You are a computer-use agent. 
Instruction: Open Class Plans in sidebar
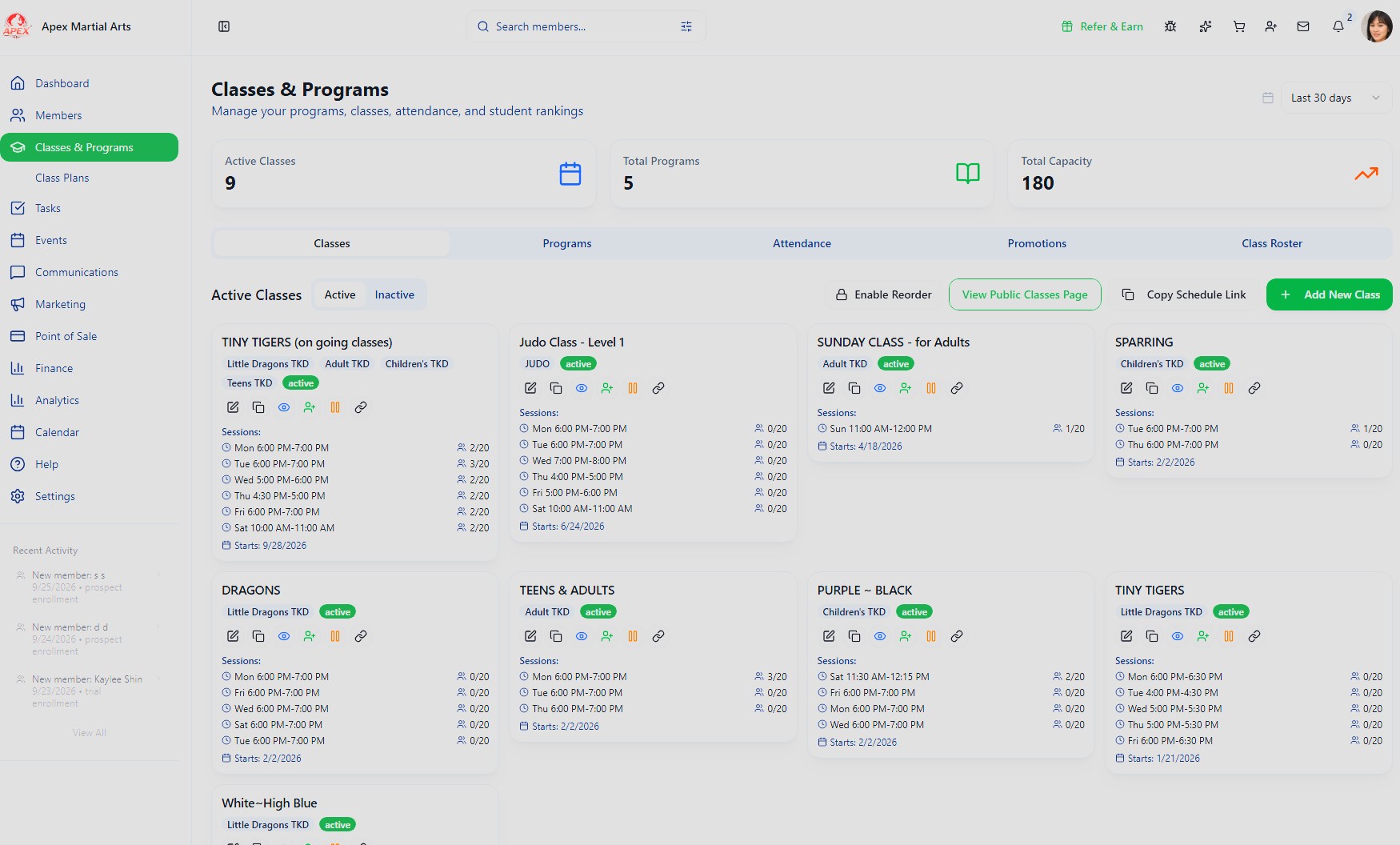[x=62, y=178]
